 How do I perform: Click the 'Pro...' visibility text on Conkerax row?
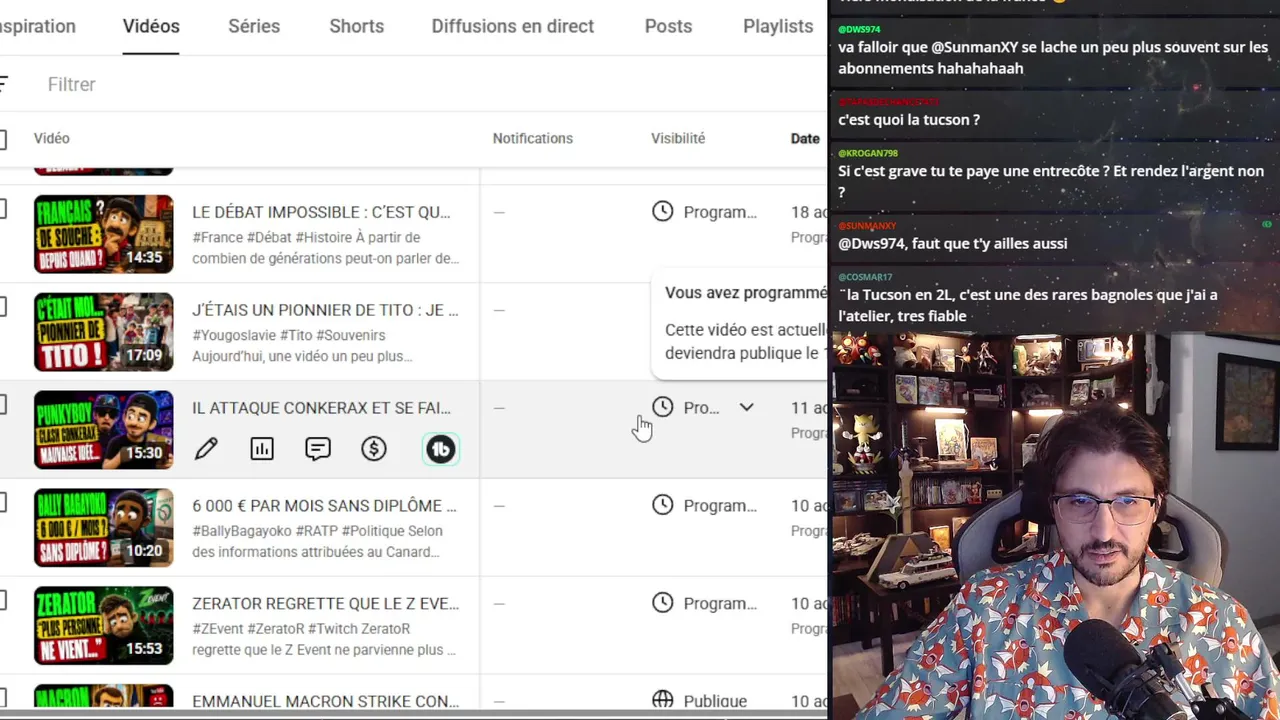701,408
